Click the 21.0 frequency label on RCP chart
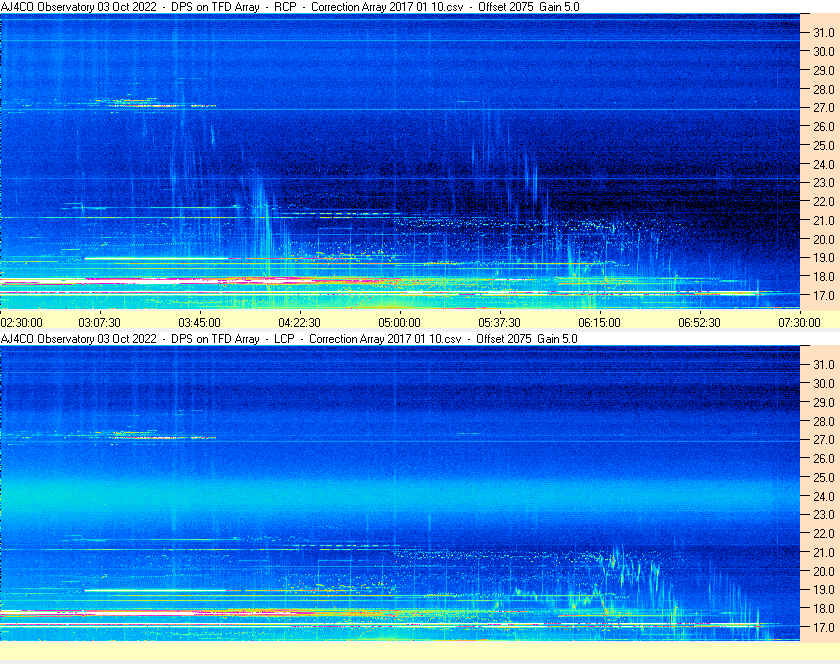The height and width of the screenshot is (664, 840). tap(824, 220)
